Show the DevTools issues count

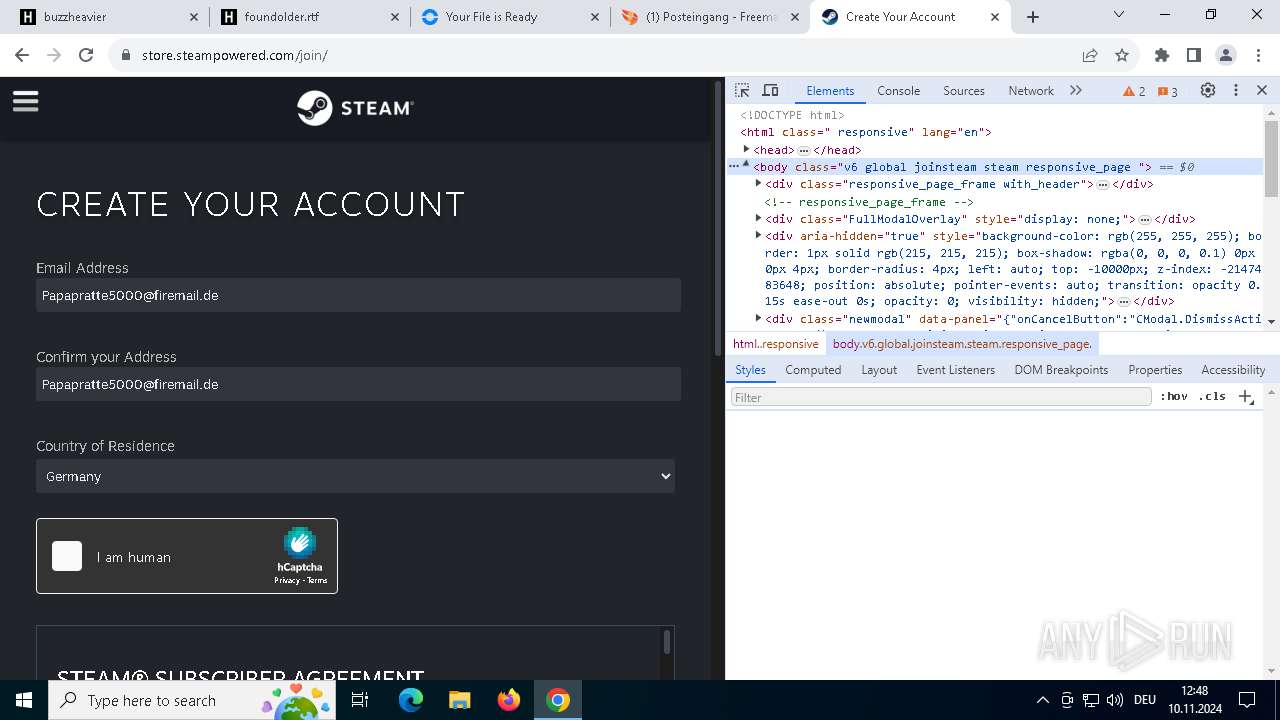[1168, 91]
